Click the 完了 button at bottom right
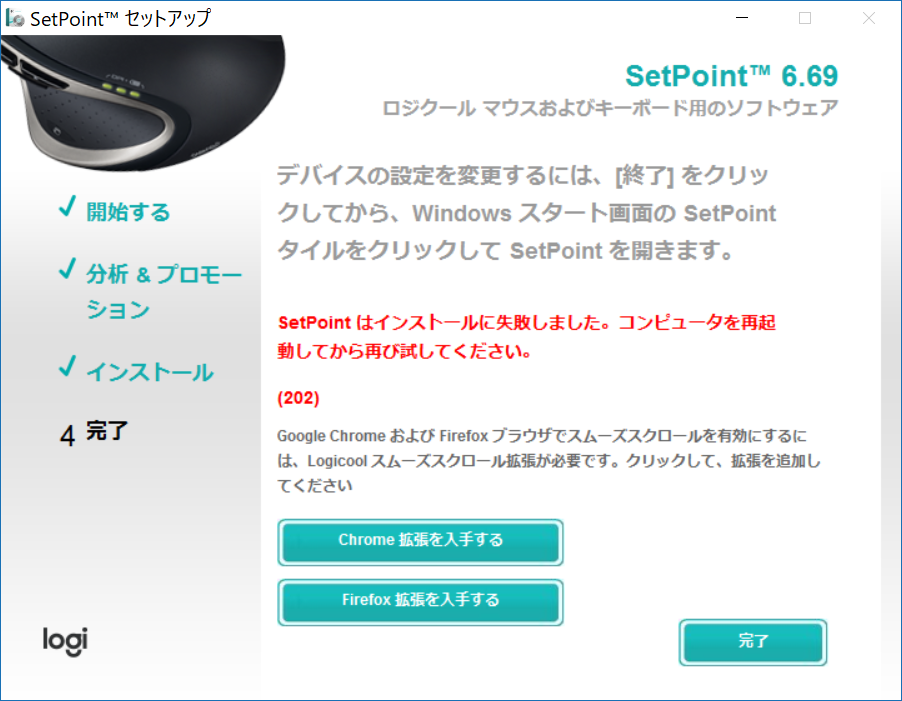This screenshot has width=902, height=701. pos(753,643)
